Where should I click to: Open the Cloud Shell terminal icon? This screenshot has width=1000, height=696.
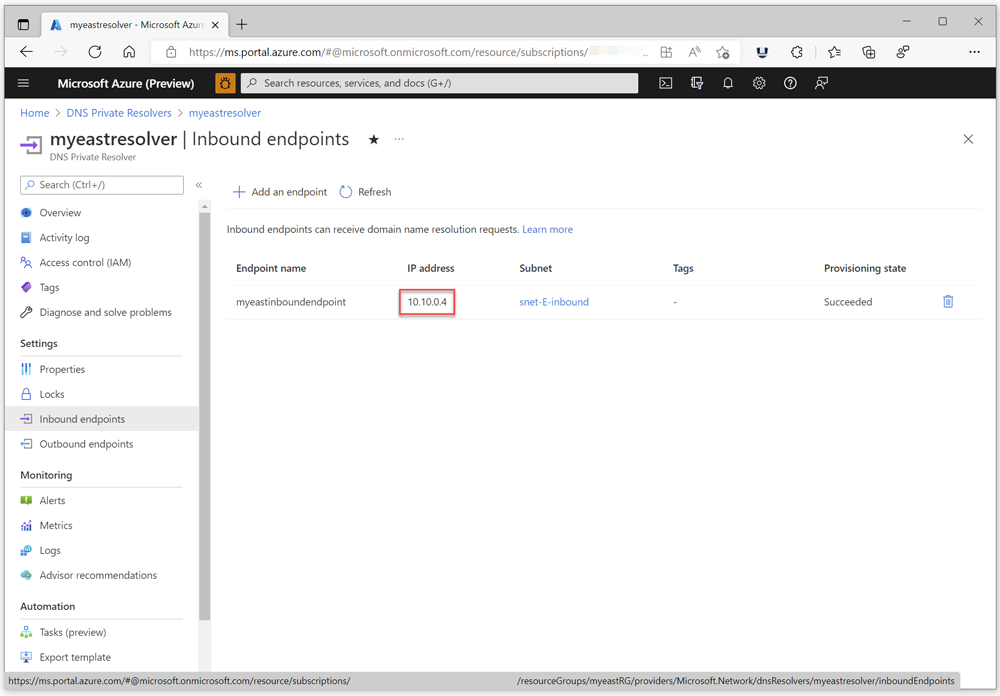(666, 83)
